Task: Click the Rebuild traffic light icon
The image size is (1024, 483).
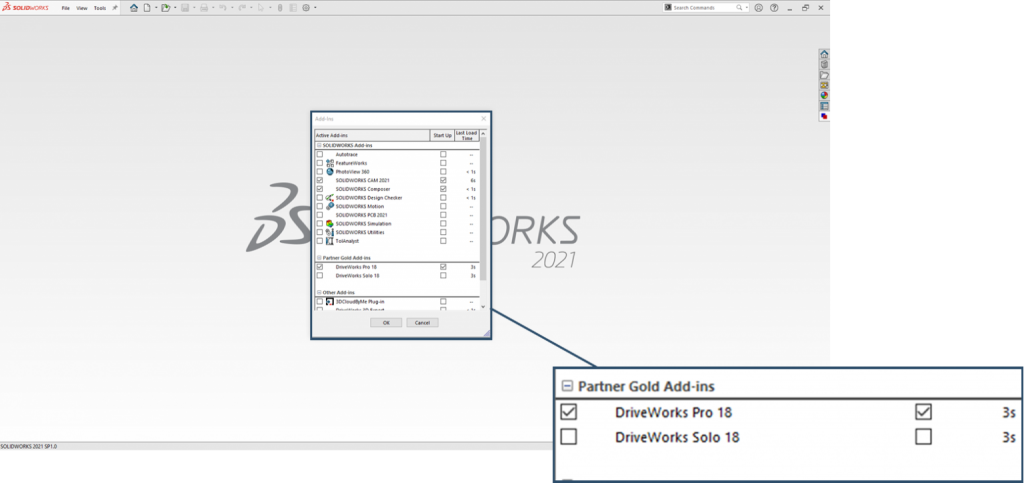Action: (x=280, y=8)
